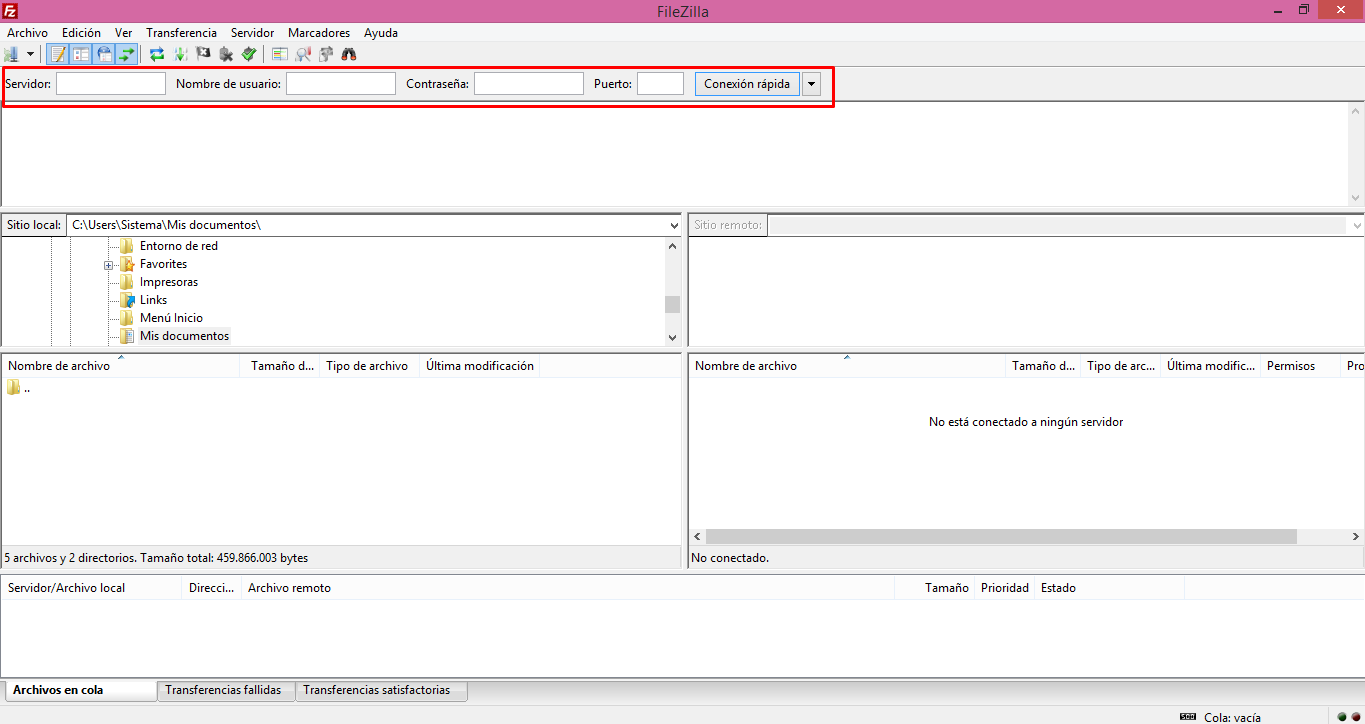
Task: Click binoculars file search icon
Action: pyautogui.click(x=349, y=54)
